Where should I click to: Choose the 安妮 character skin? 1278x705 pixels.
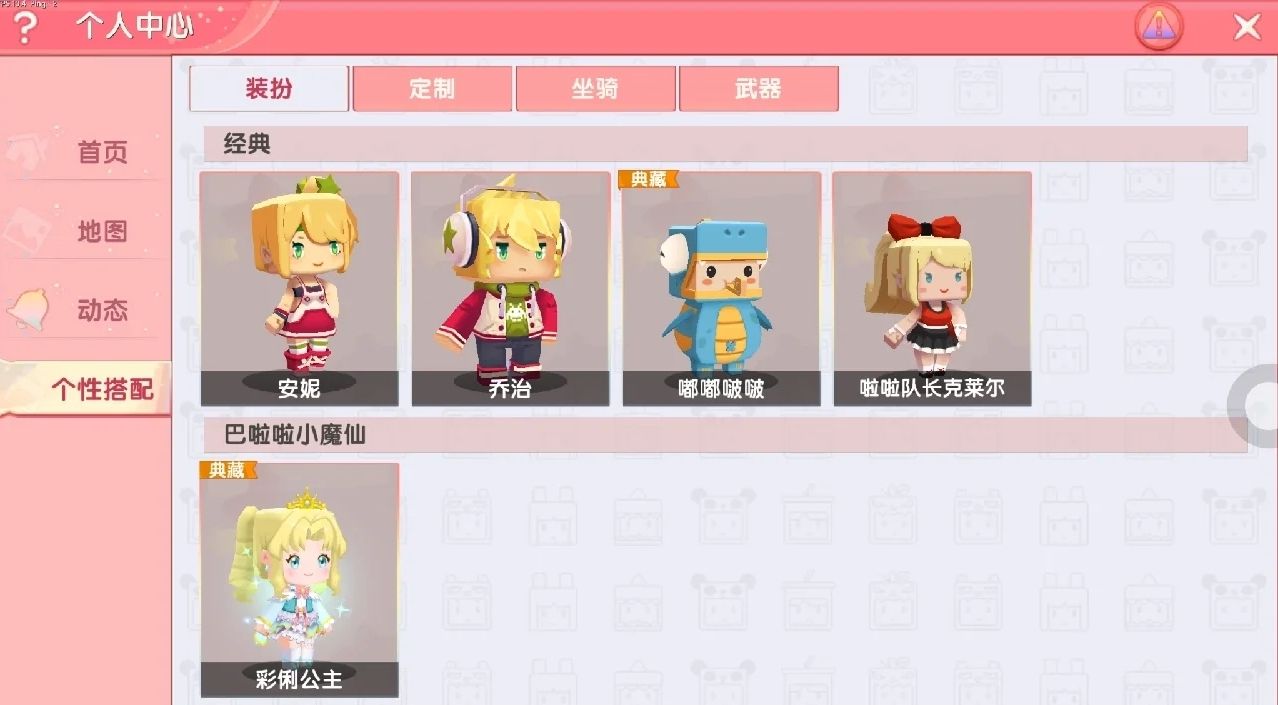click(299, 288)
